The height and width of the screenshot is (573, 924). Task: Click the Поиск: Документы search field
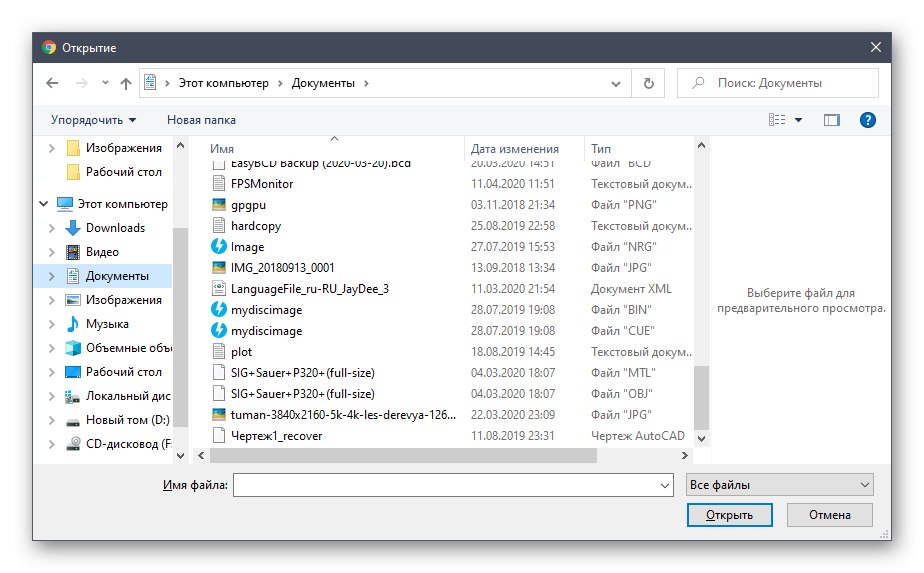pyautogui.click(x=778, y=83)
